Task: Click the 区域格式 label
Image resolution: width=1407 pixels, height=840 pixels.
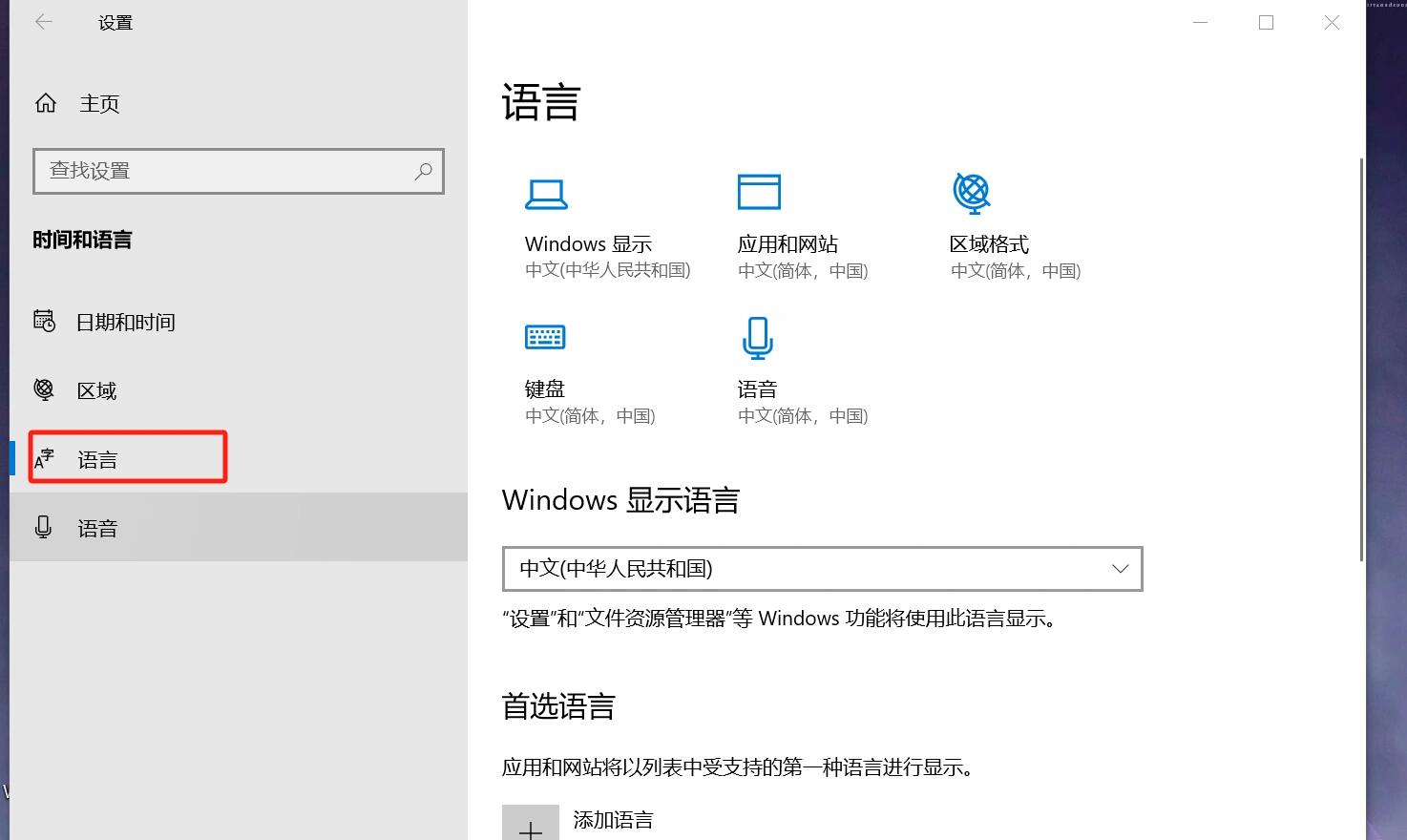Action: tap(990, 244)
